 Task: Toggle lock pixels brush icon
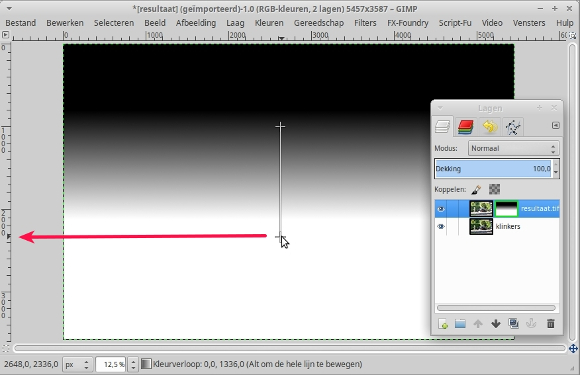(x=476, y=190)
